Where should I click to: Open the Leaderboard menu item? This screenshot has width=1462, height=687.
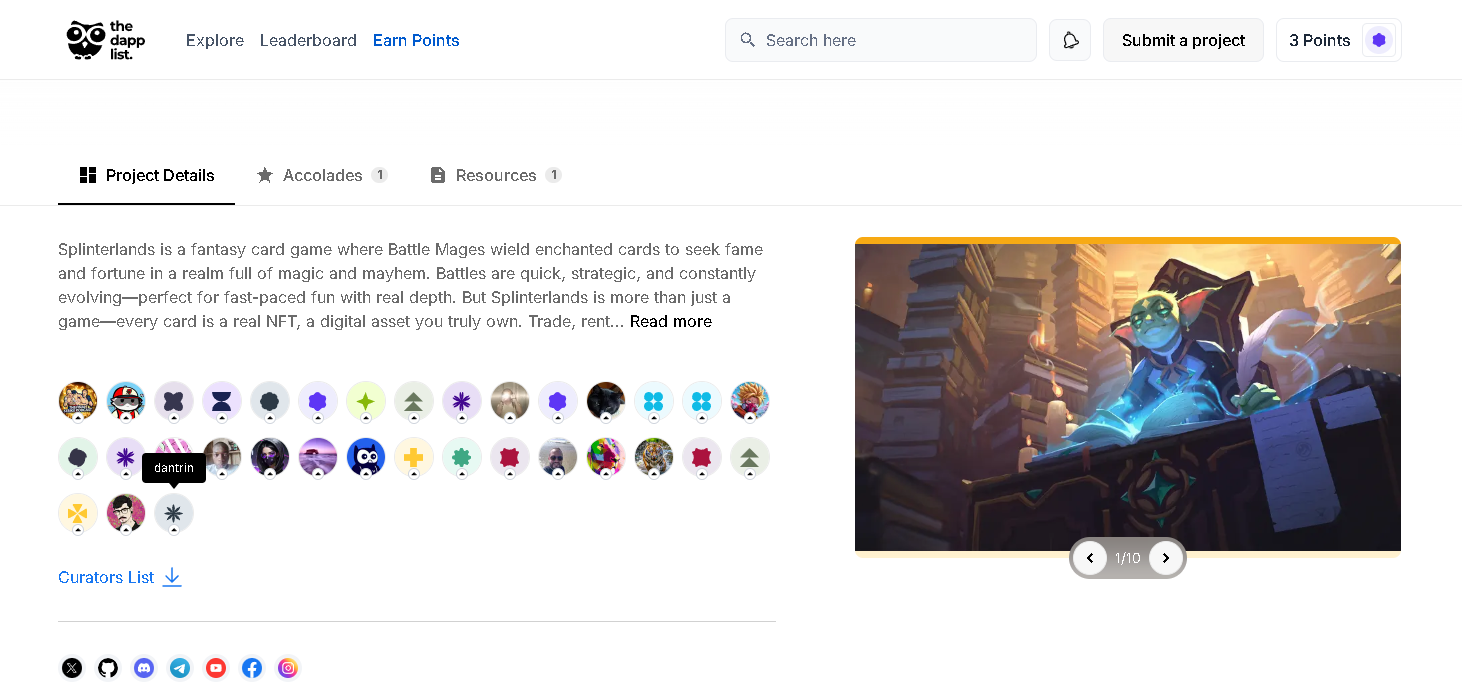[x=308, y=40]
